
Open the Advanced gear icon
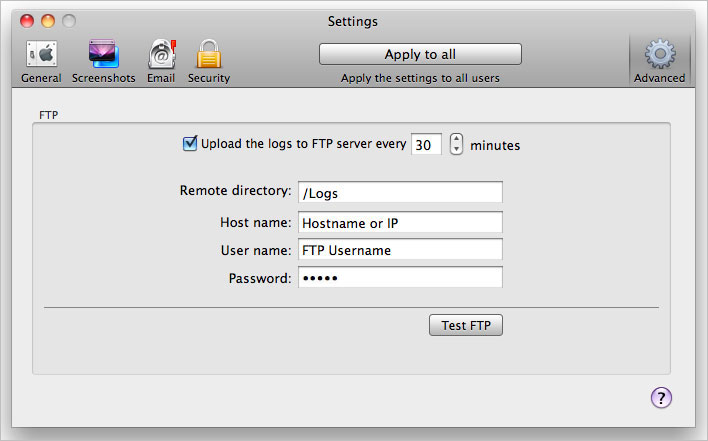coord(660,54)
